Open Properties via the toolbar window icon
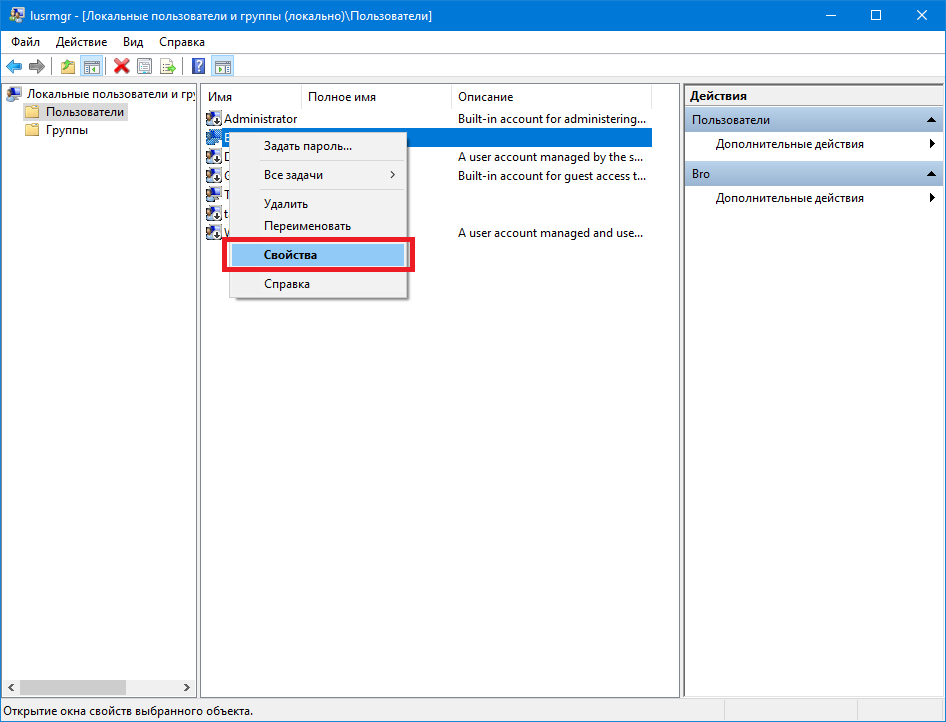This screenshot has width=946, height=722. (x=145, y=66)
